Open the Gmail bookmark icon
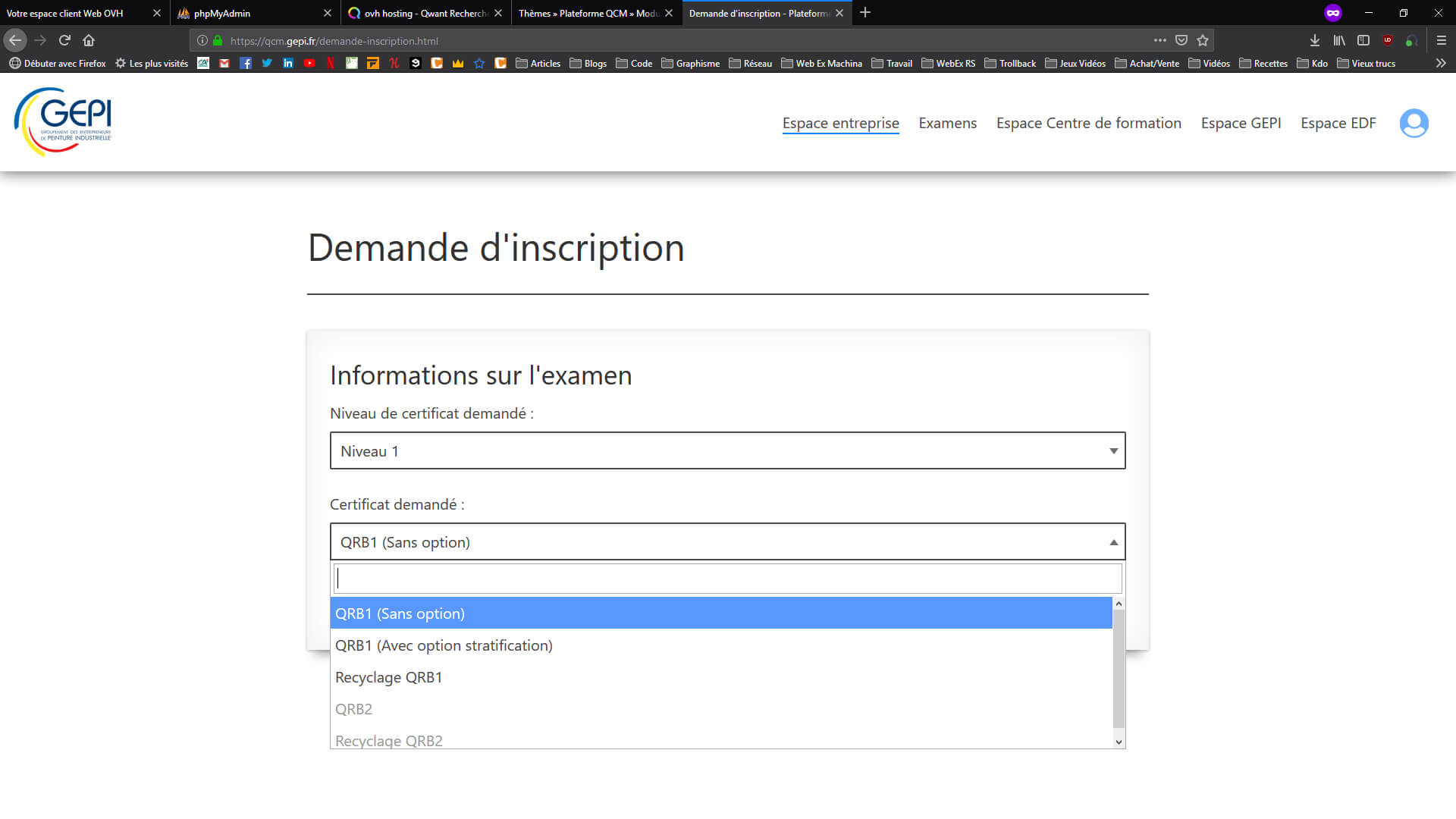Screen dimensions: 1456x819 coord(224,64)
